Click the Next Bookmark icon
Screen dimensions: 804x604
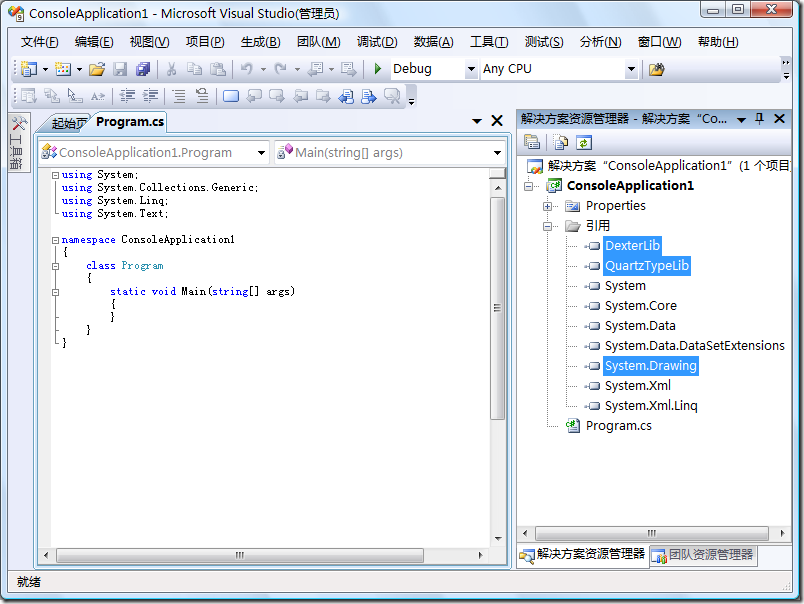[277, 96]
